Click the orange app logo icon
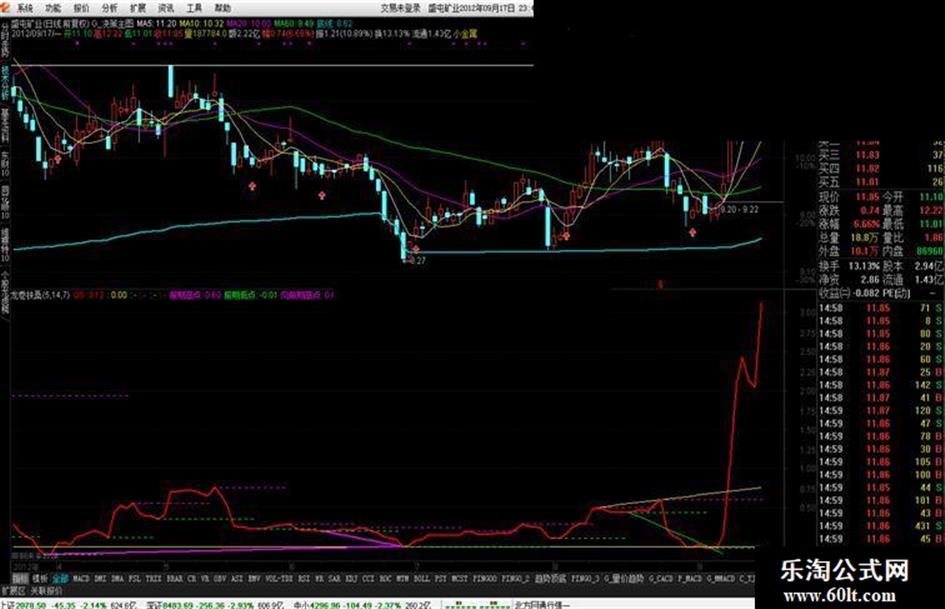The image size is (945, 609). point(6,7)
